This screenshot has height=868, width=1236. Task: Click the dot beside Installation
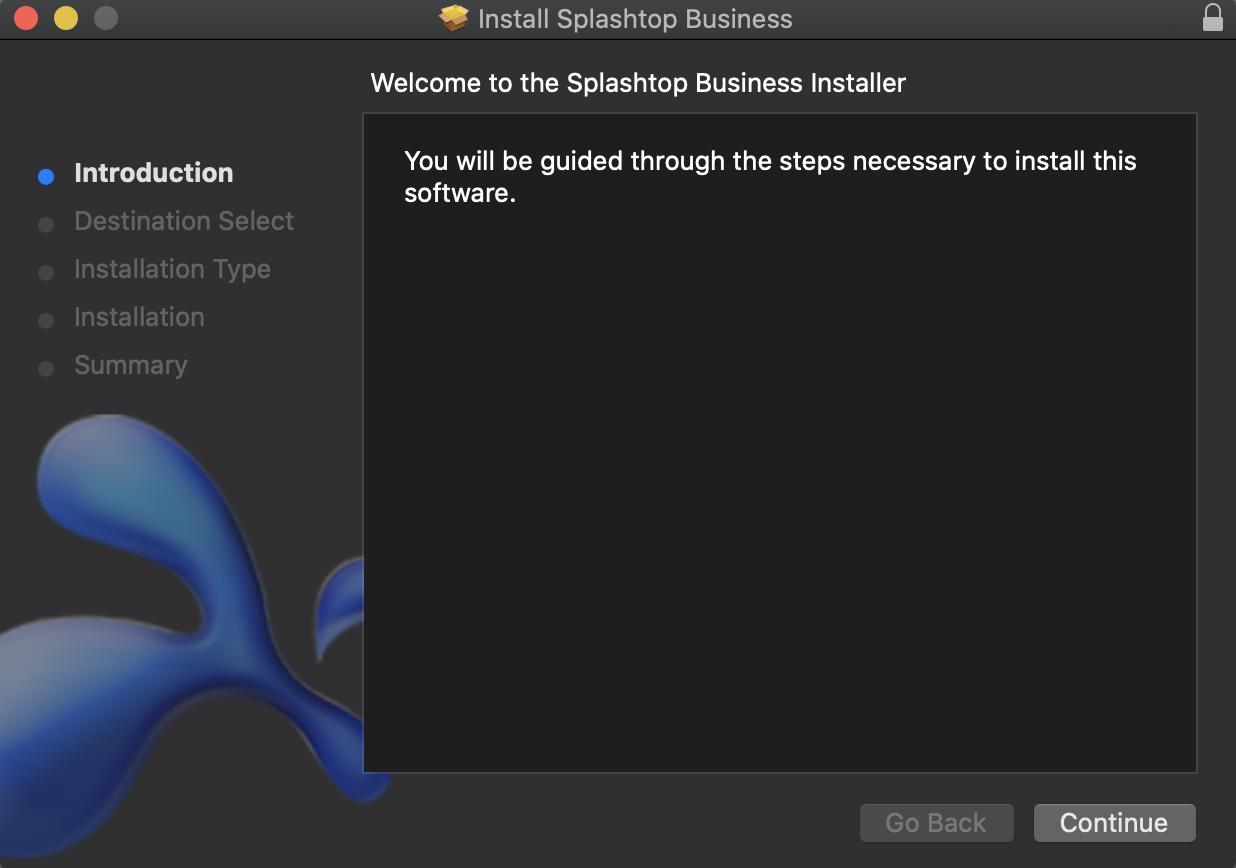coord(46,320)
